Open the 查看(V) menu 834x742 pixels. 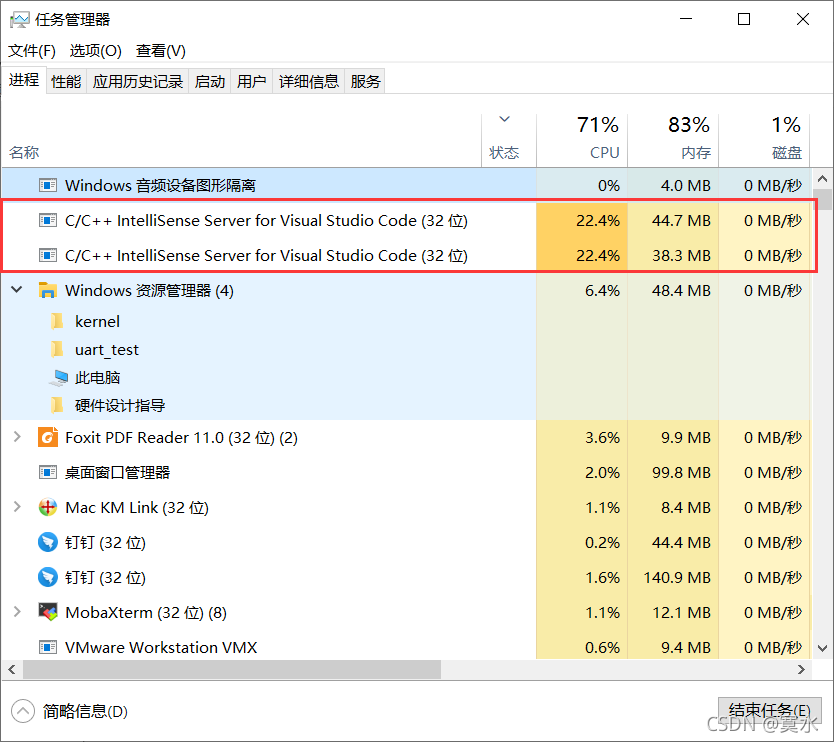point(161,51)
